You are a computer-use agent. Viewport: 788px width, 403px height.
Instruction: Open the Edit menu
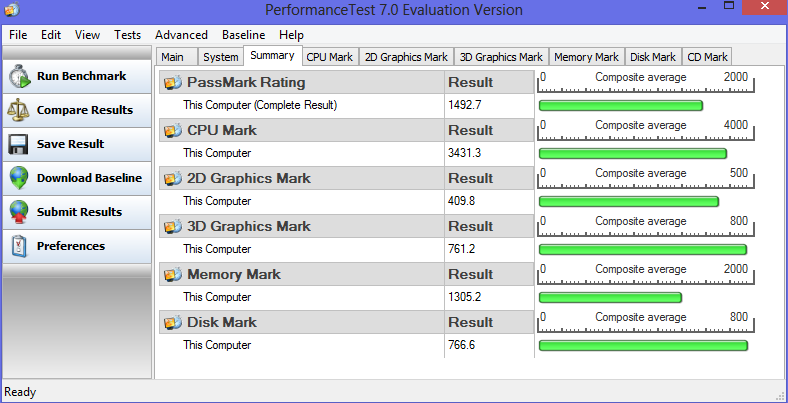[51, 35]
